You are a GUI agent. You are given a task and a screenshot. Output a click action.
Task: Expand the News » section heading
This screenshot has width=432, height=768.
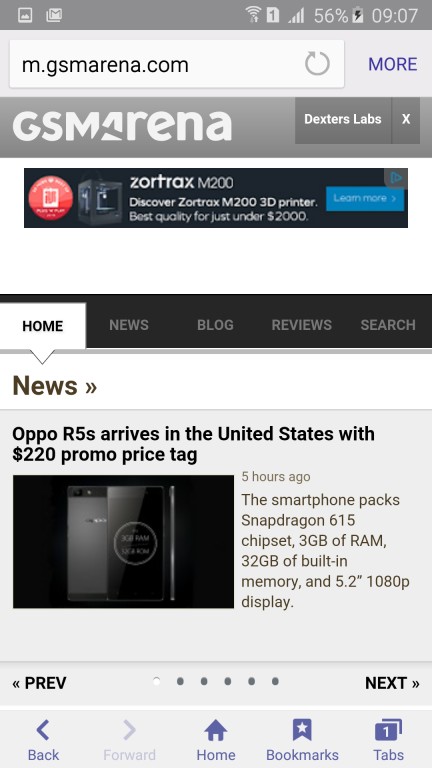pyautogui.click(x=55, y=385)
